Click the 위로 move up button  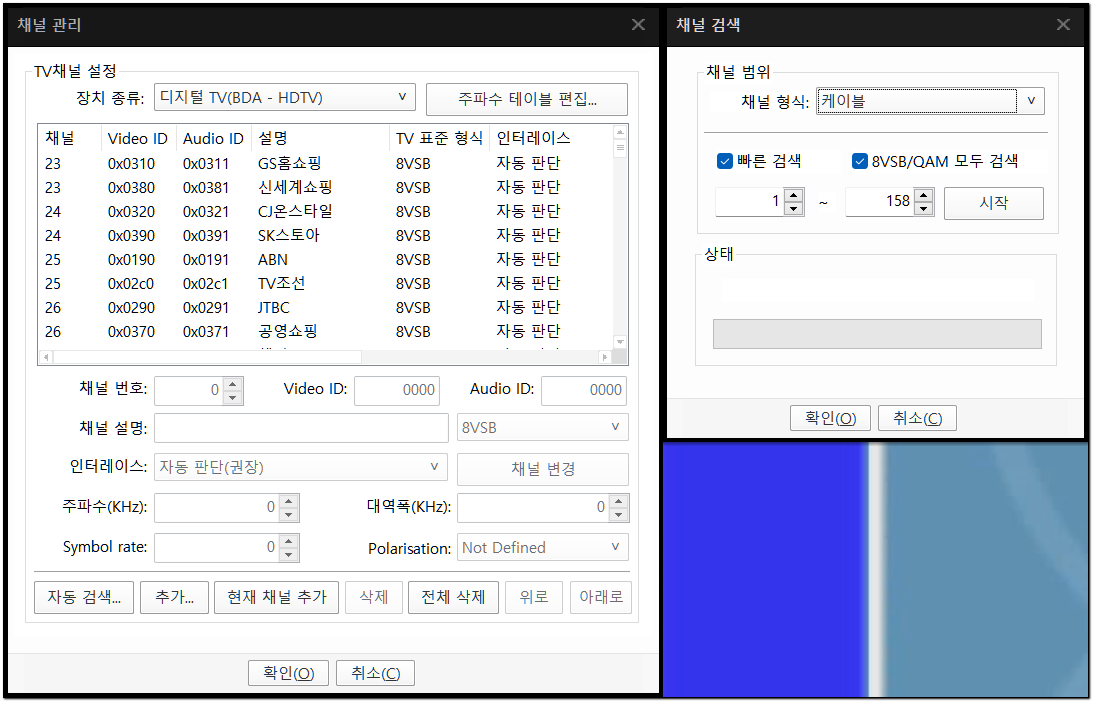[x=534, y=597]
